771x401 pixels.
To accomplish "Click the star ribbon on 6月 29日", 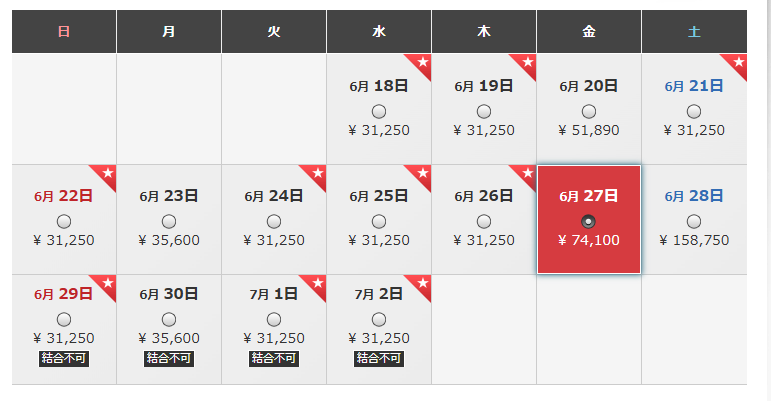I will pyautogui.click(x=106, y=285).
